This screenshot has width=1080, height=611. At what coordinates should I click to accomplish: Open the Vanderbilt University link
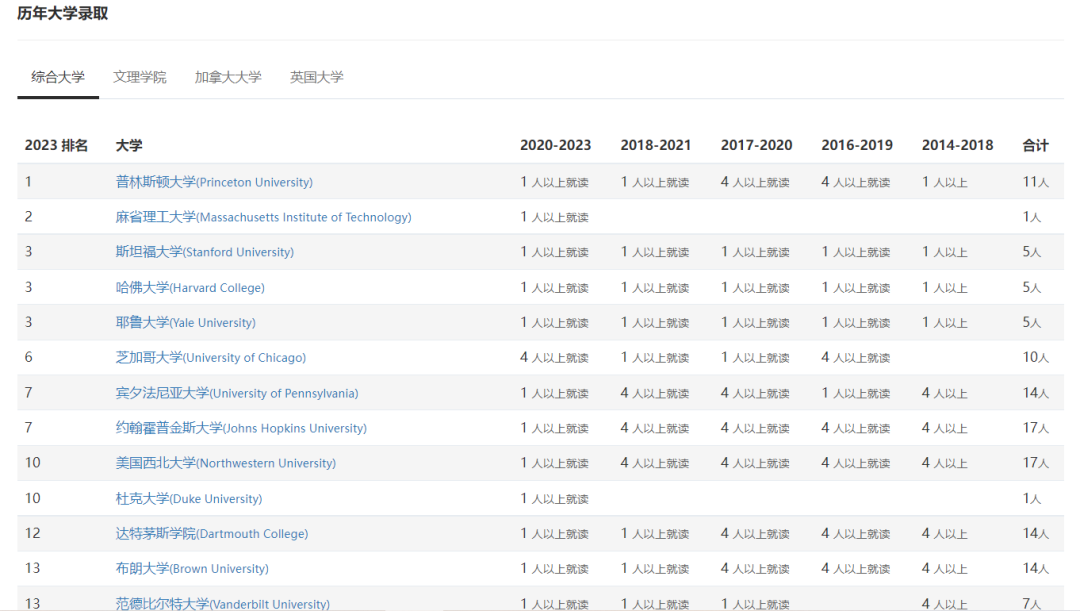(222, 603)
